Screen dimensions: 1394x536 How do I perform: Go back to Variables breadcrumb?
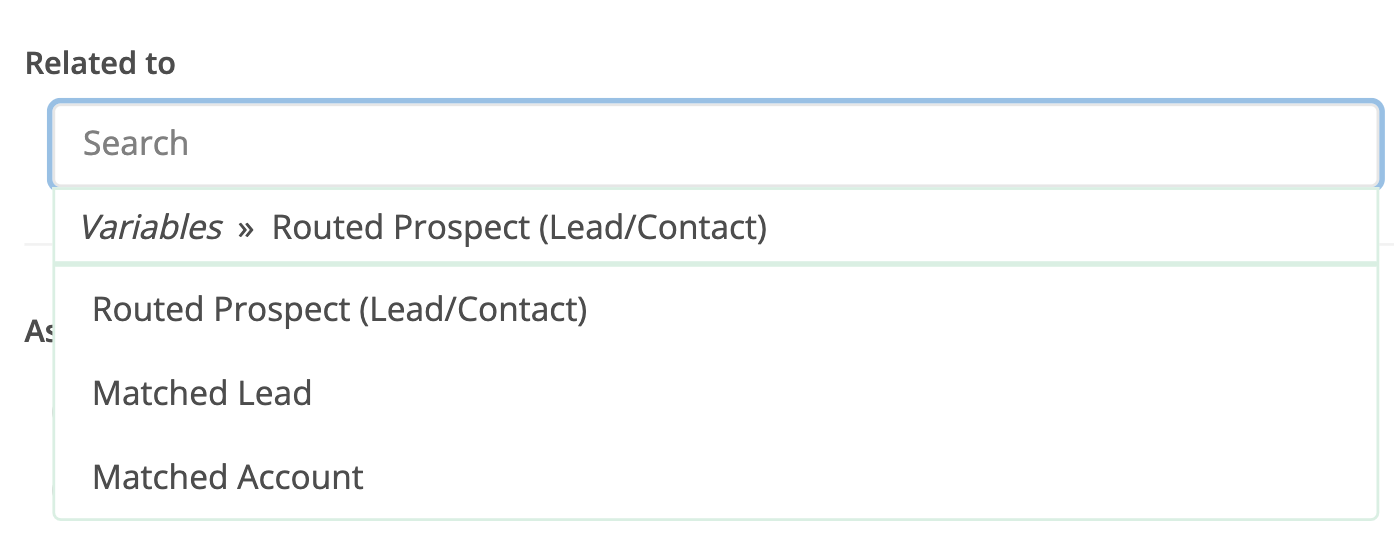click(150, 228)
